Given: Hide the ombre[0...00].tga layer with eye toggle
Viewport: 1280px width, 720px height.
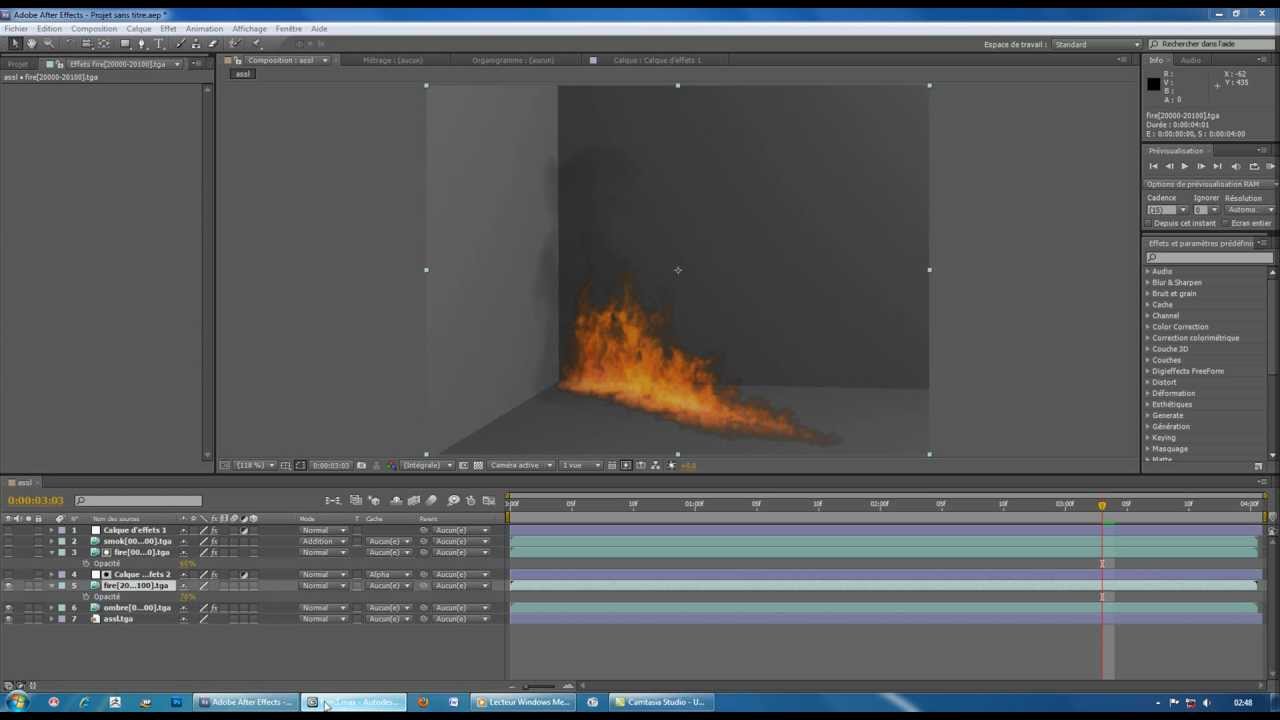Looking at the screenshot, I should (x=9, y=608).
